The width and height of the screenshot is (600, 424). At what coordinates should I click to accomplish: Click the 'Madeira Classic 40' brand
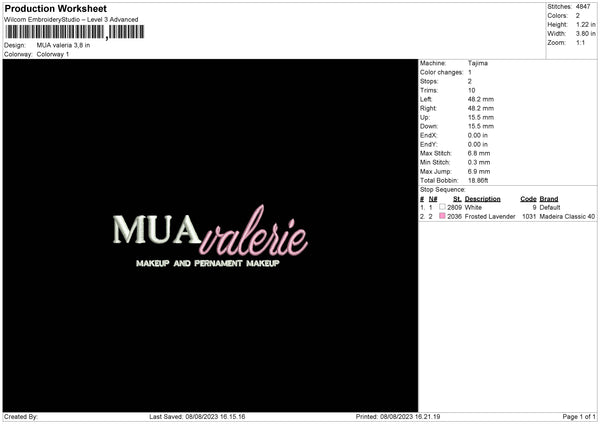(x=567, y=217)
